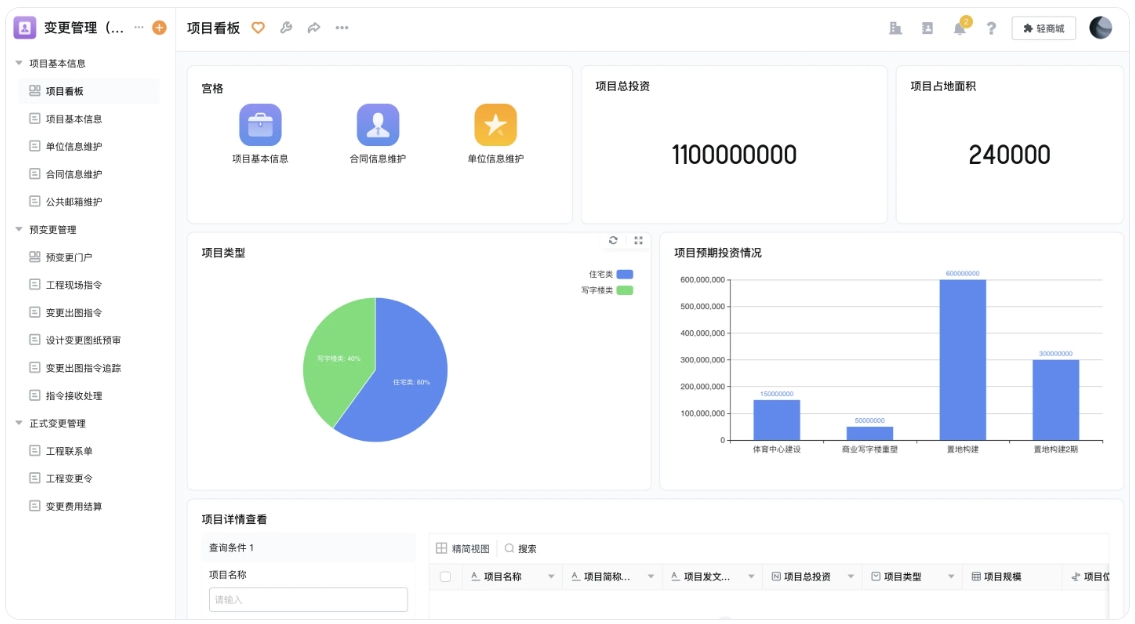Select the 单位信息维护 star icon in 宫格
The height and width of the screenshot is (624, 1135).
[x=494, y=125]
